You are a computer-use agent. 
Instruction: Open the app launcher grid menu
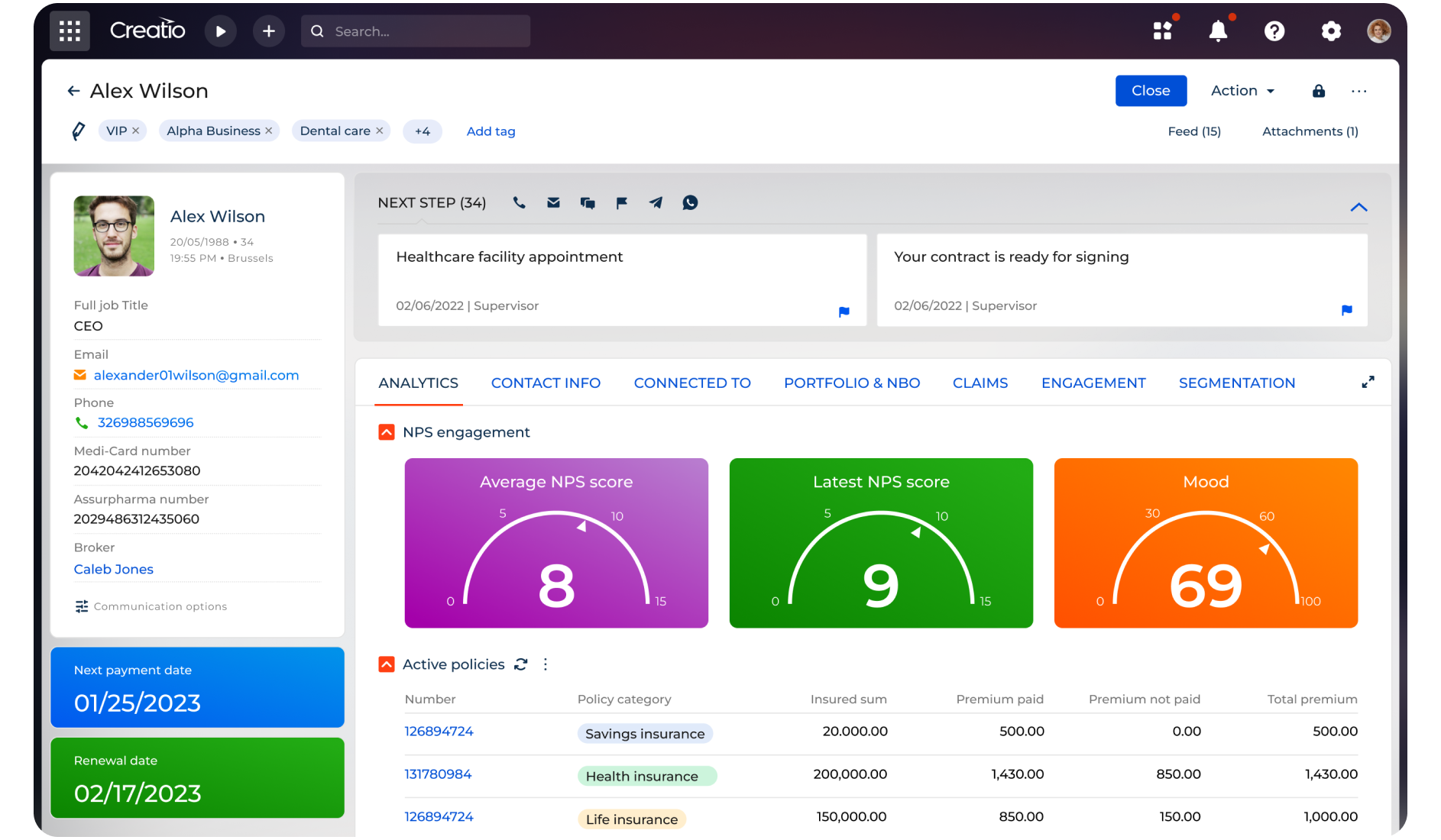[x=70, y=31]
